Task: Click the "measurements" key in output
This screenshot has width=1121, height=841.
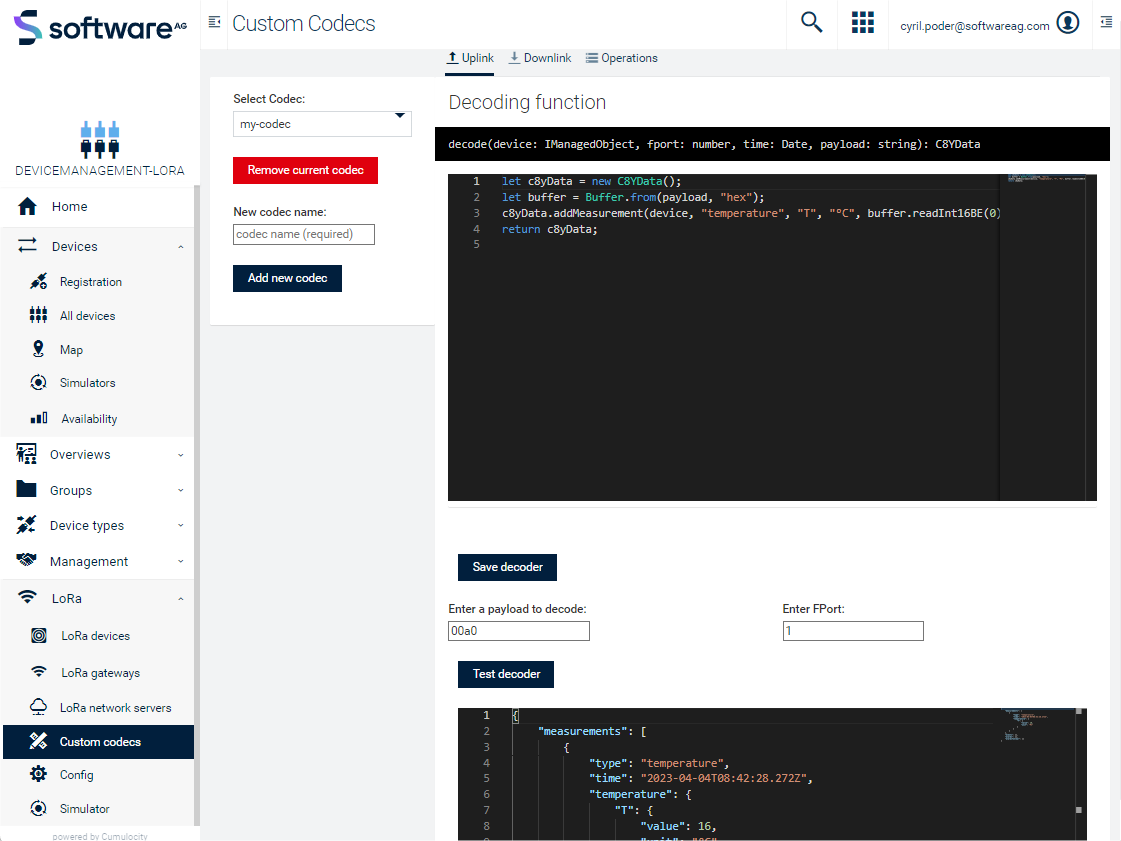Action: coord(583,731)
